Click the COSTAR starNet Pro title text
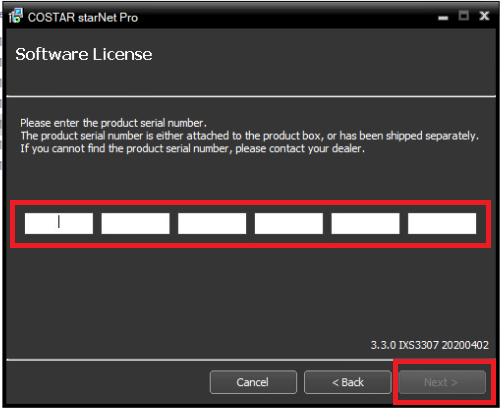The width and height of the screenshot is (500, 409). click(83, 17)
